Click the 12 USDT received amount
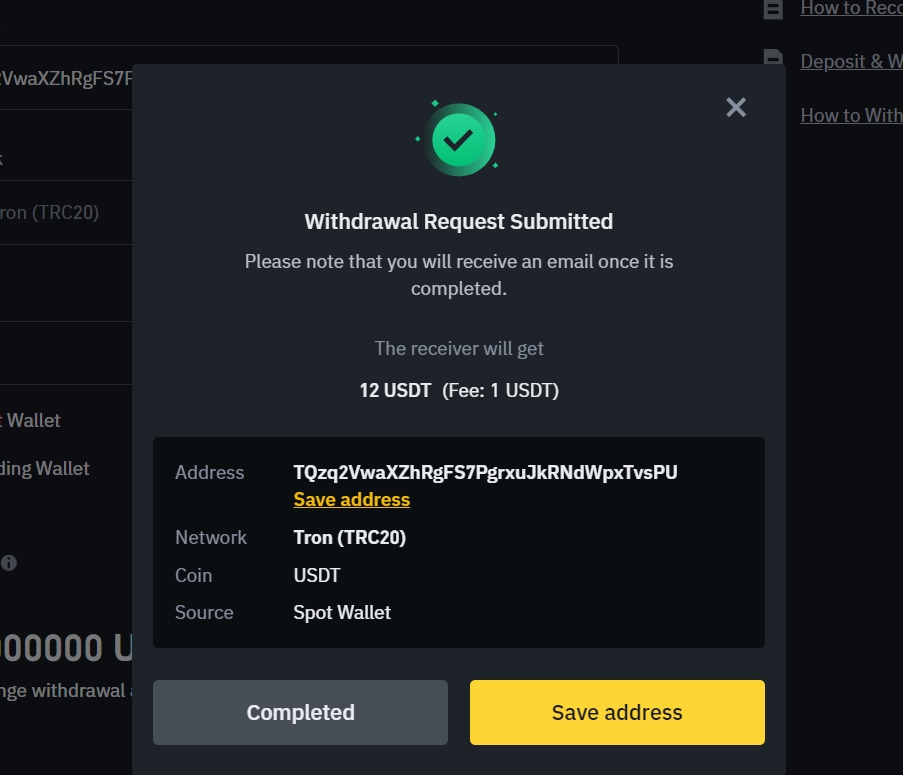This screenshot has width=903, height=775. coord(395,390)
